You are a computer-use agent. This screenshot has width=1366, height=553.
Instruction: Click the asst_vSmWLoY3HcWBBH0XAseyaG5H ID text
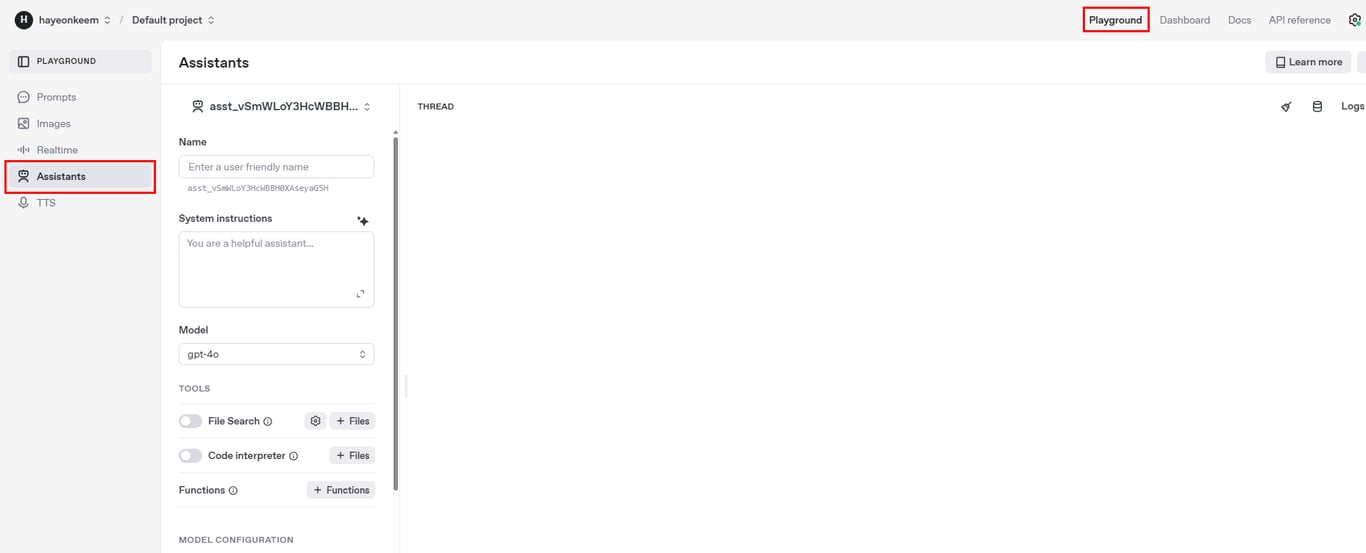click(x=258, y=188)
